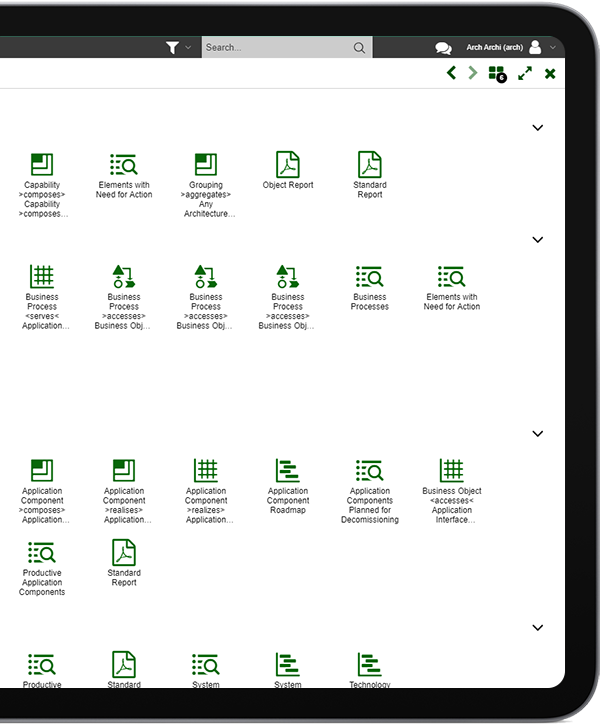Open the filter dropdown arrow

point(188,48)
